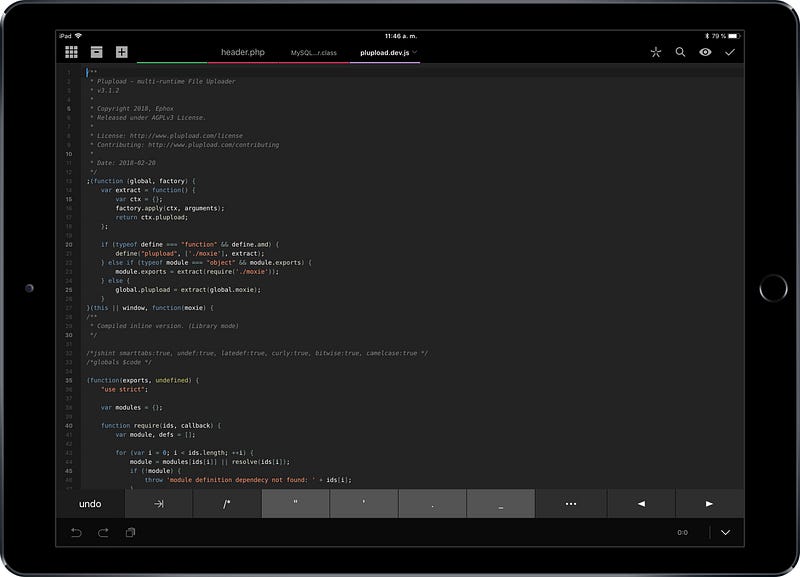The width and height of the screenshot is (800, 577).
Task: Tap the redo arrow in bottom bar
Action: pyautogui.click(x=103, y=533)
